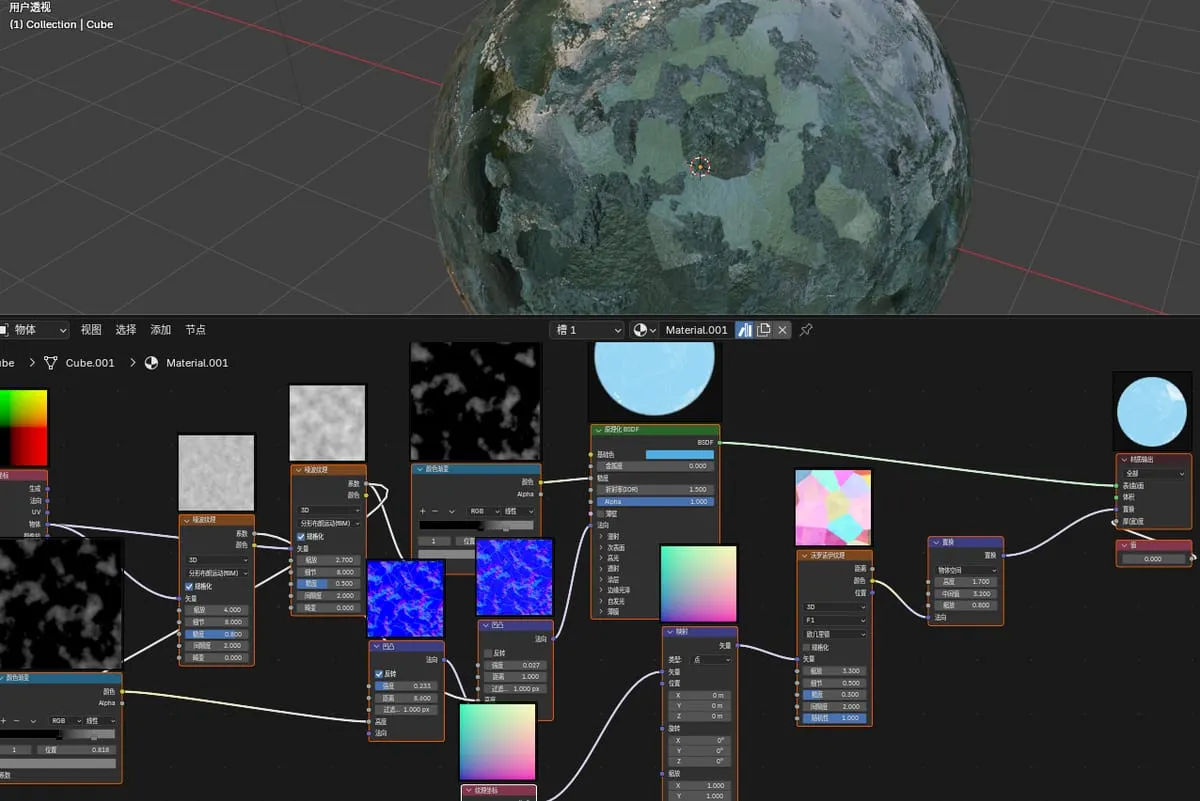Uncheck 反转 in bump node with strength 0.233

tap(379, 673)
